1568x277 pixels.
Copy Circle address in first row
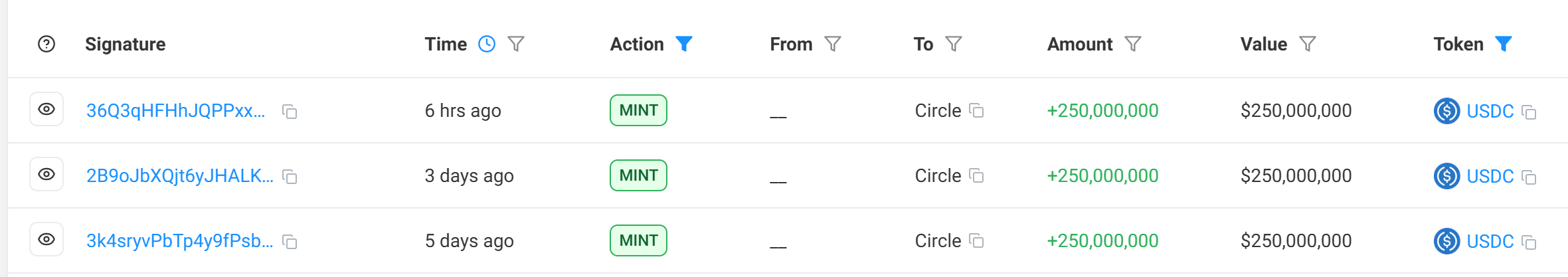pos(976,110)
